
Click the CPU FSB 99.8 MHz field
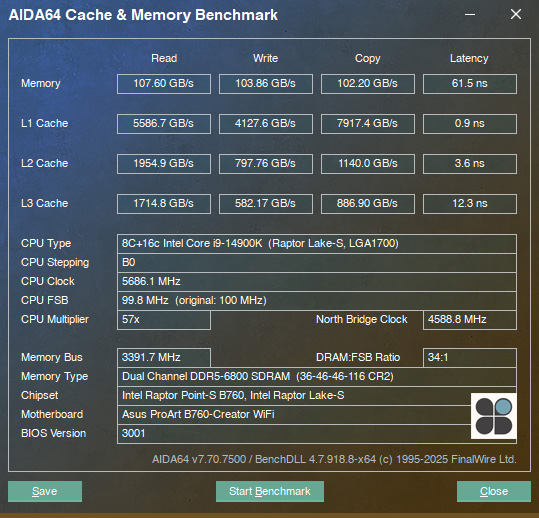[x=317, y=301]
